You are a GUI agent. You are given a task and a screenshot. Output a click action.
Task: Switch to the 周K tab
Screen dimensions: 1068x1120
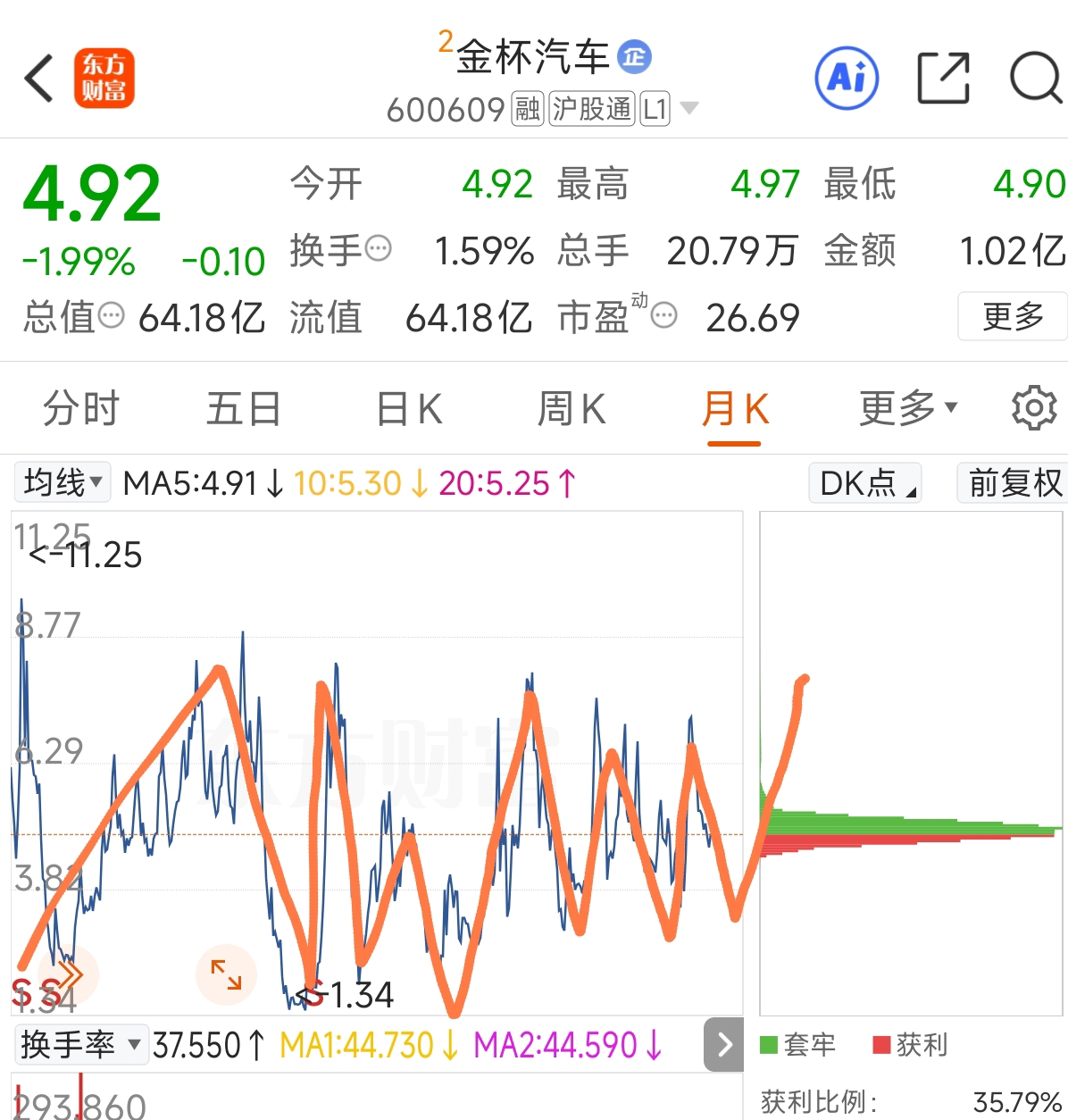pyautogui.click(x=572, y=408)
